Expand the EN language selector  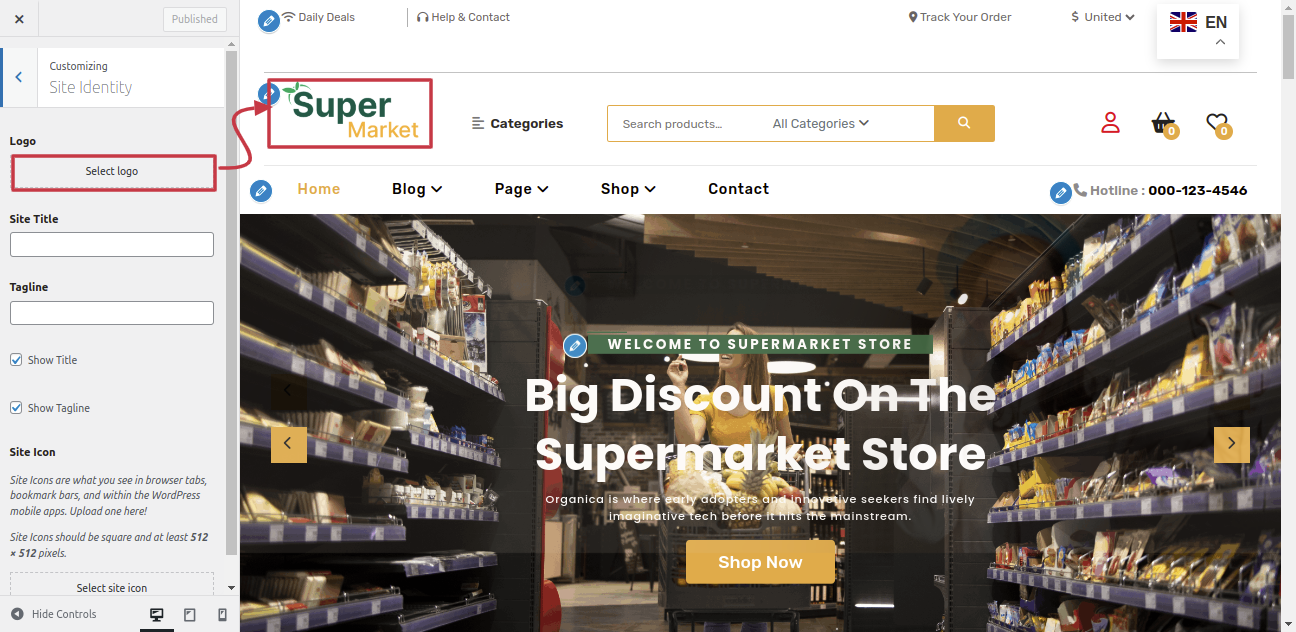pos(1198,30)
